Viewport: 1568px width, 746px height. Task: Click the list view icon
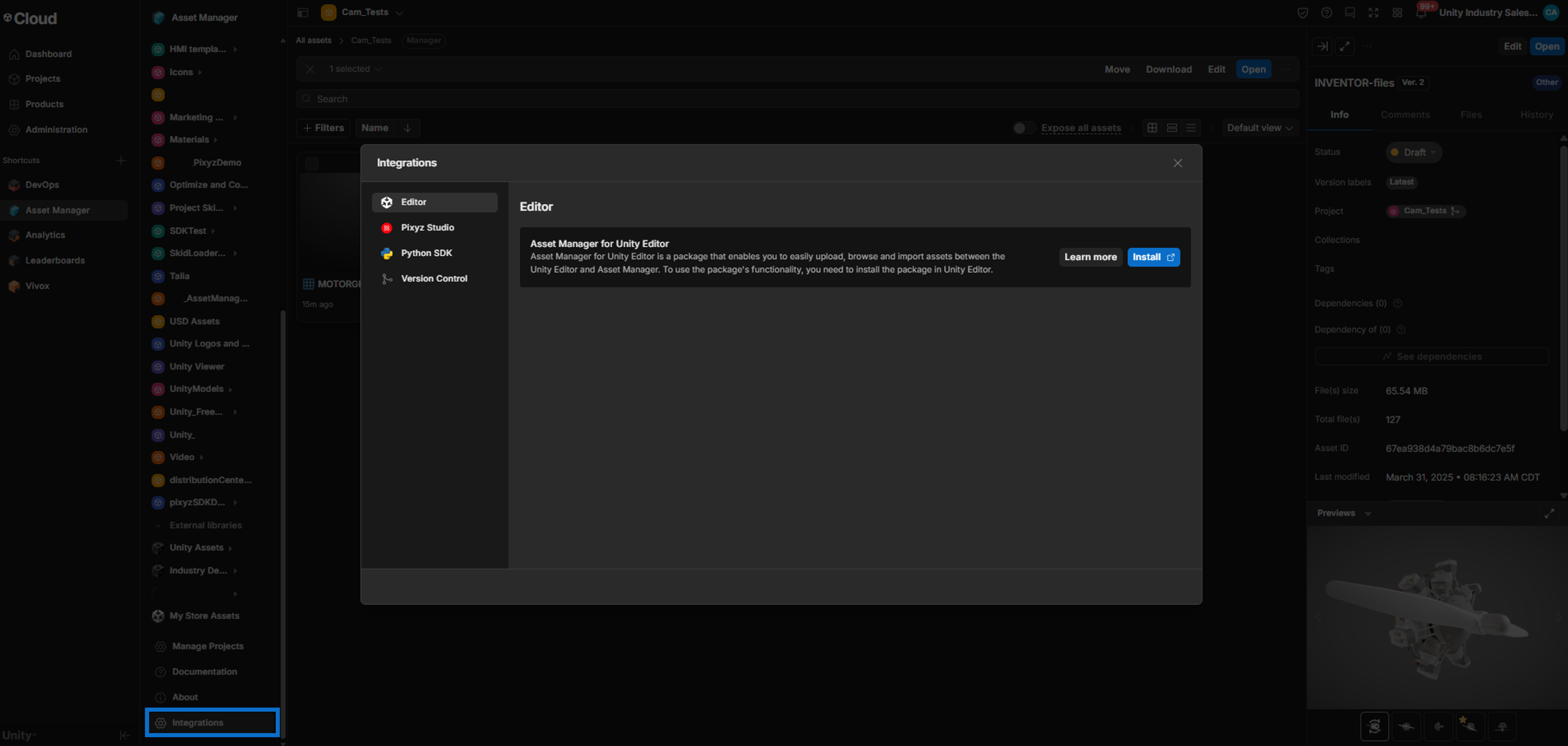1191,128
